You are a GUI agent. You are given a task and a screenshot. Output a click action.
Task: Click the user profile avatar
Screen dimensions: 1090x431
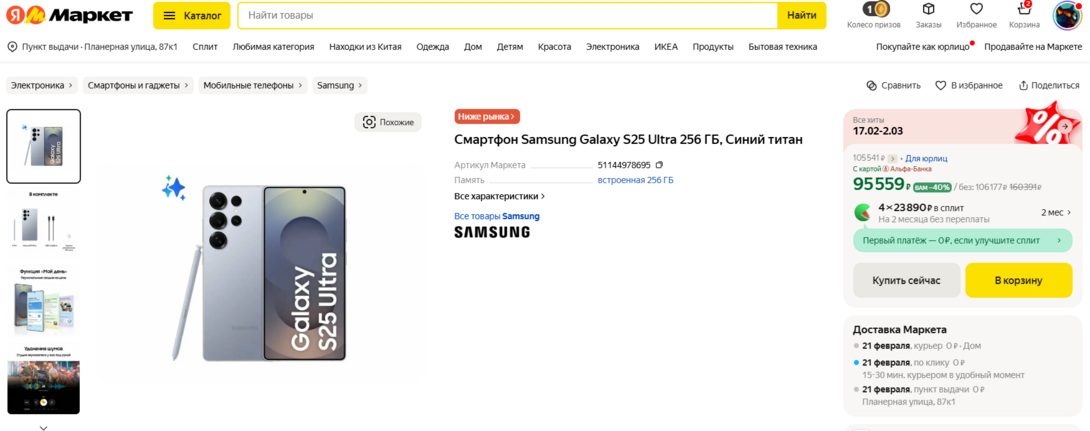click(x=1067, y=15)
